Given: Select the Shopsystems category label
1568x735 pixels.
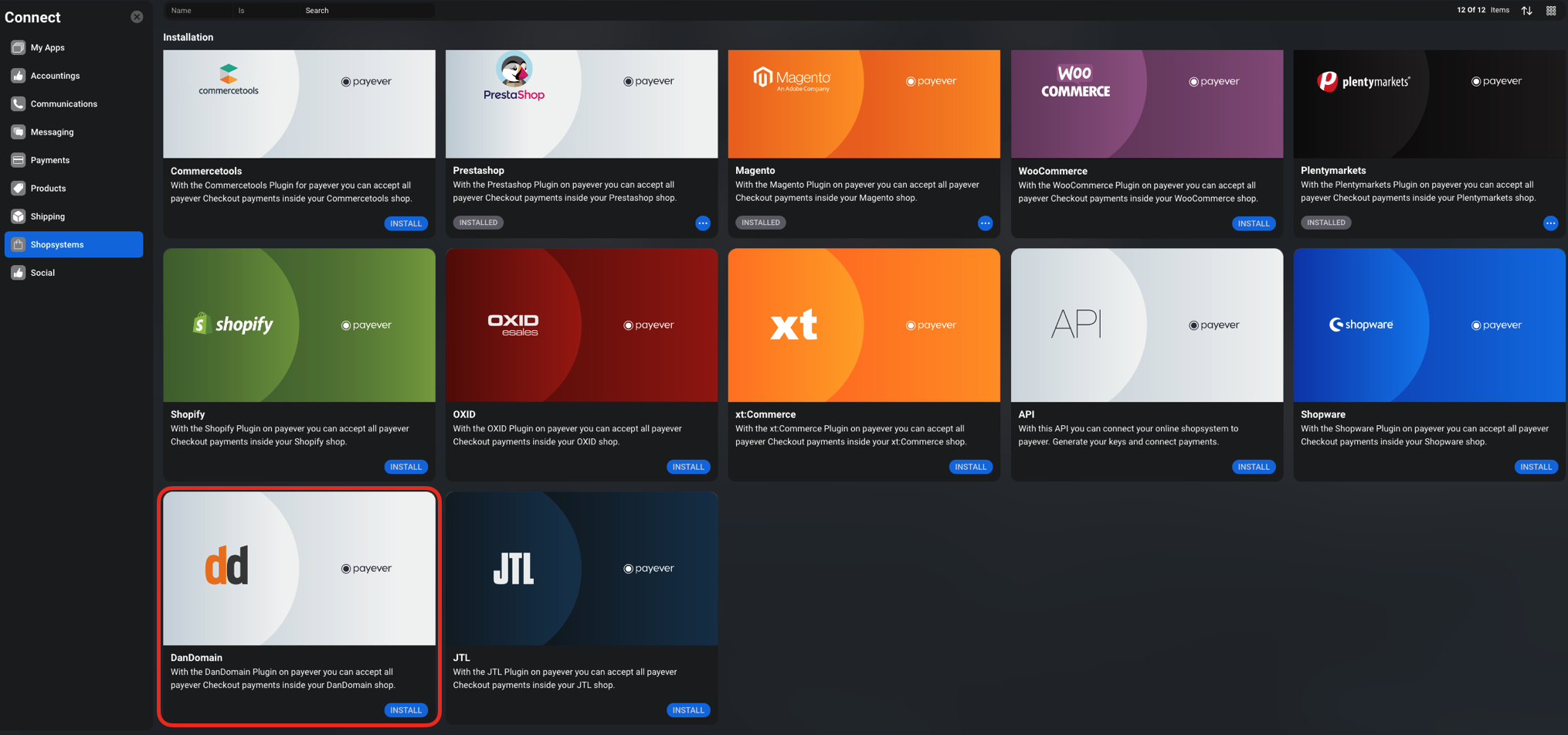Looking at the screenshot, I should [x=56, y=244].
